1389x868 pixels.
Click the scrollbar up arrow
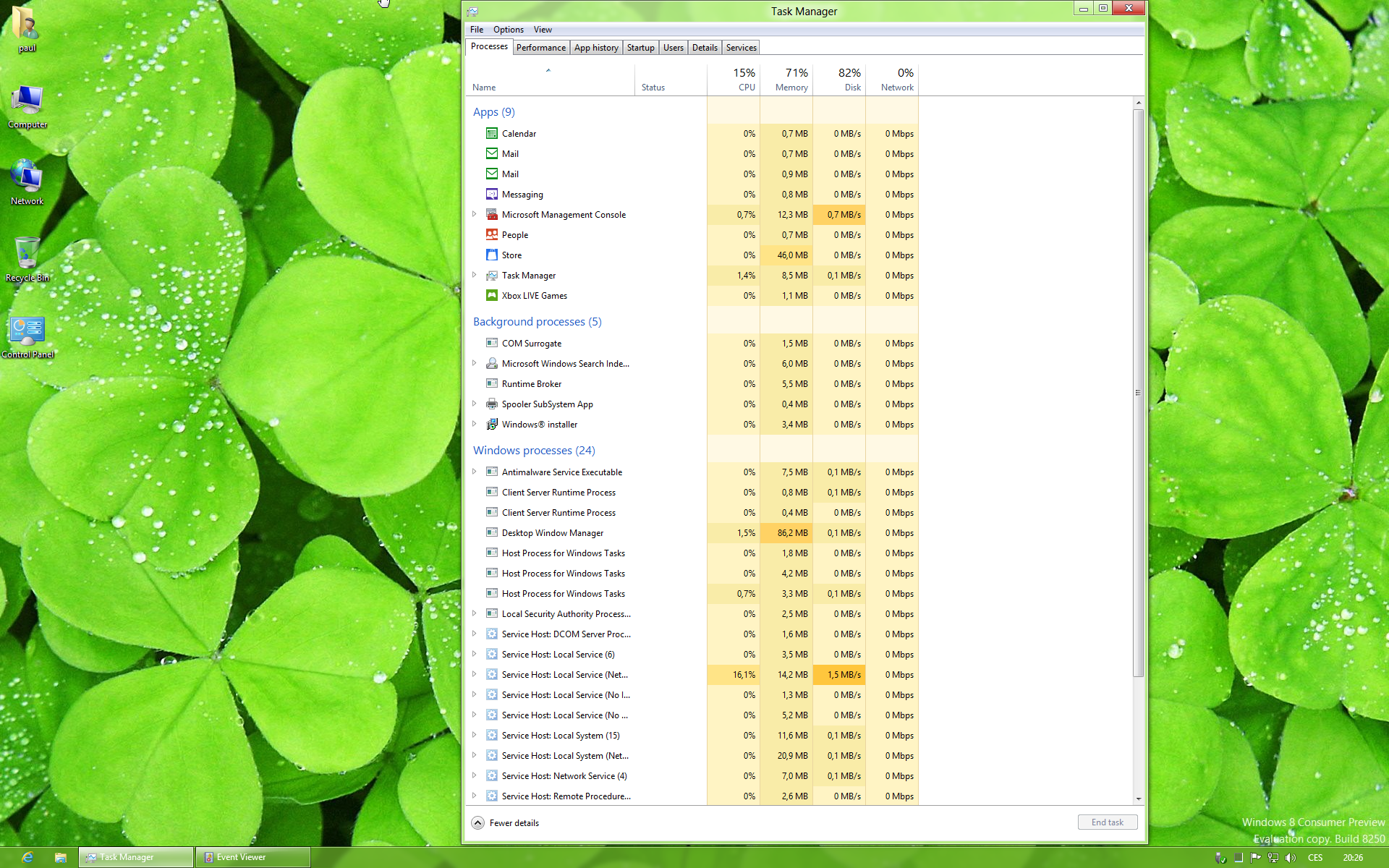1138,103
